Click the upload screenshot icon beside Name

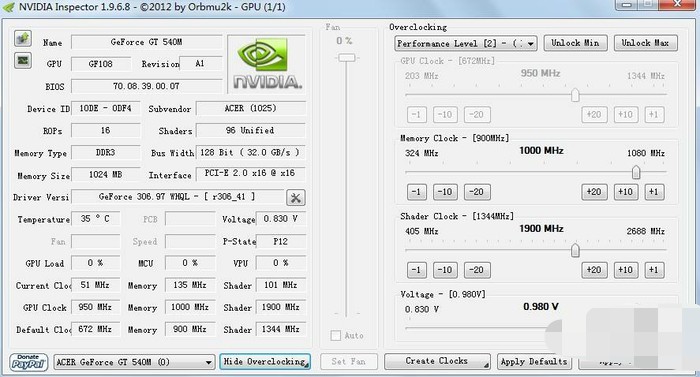click(23, 39)
